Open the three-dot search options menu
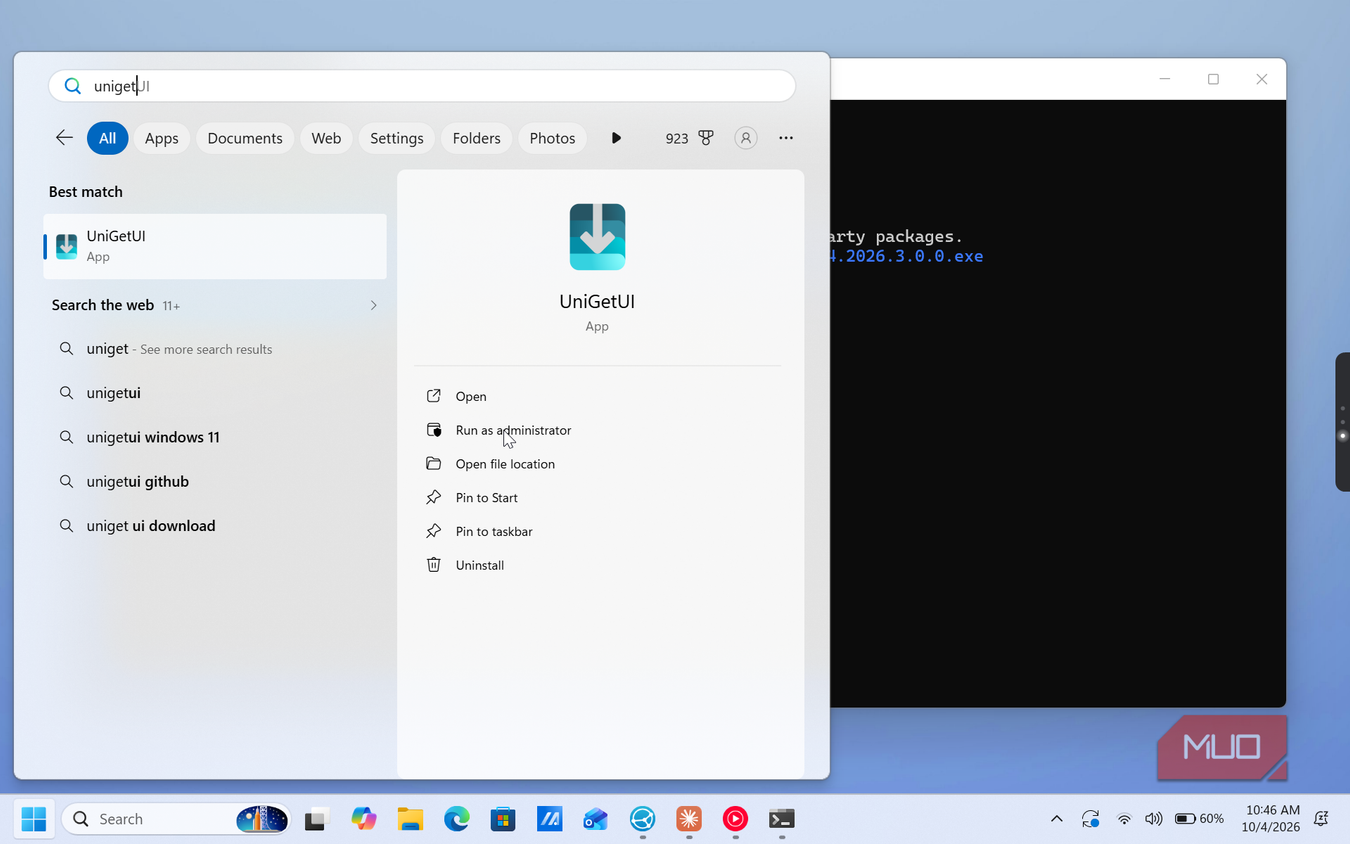The width and height of the screenshot is (1350, 844). pyautogui.click(x=786, y=138)
